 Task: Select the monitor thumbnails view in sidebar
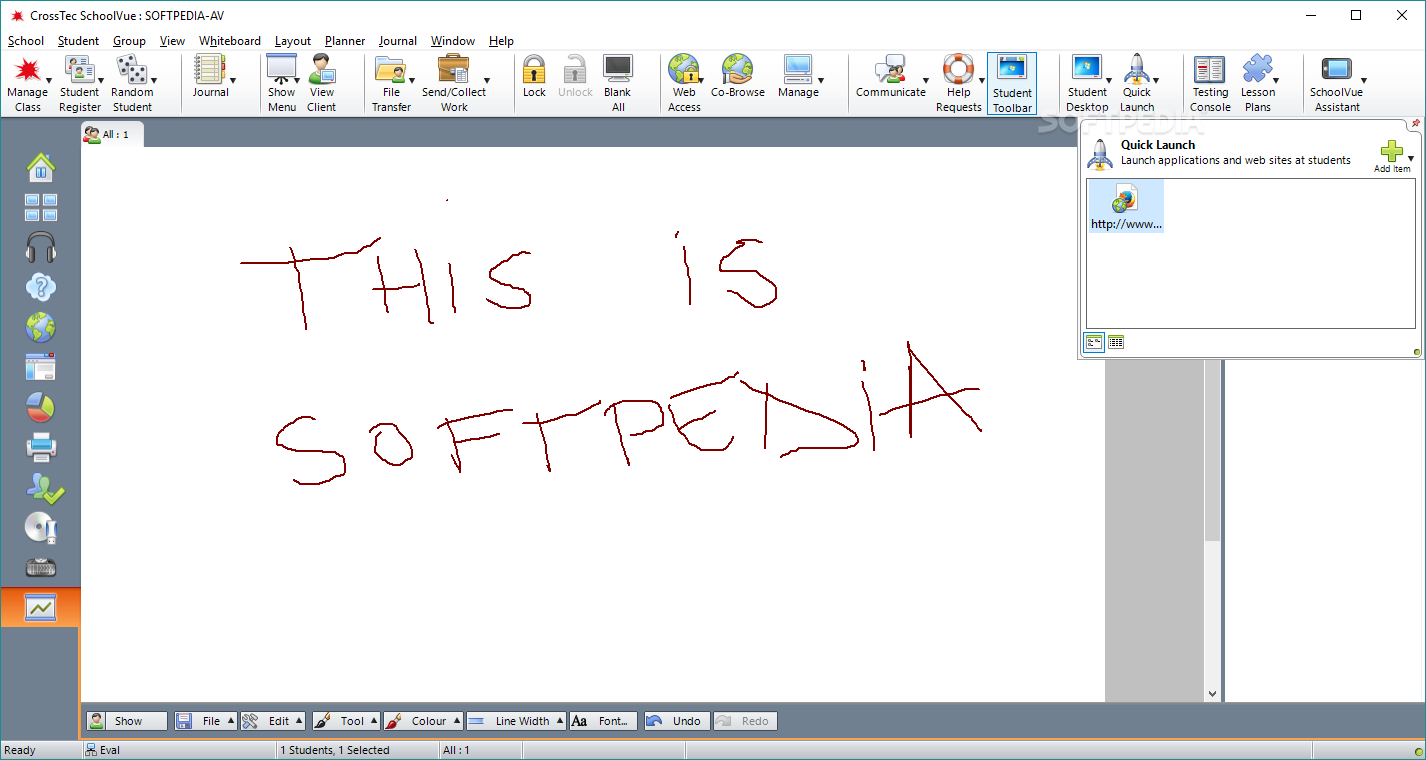click(x=40, y=207)
